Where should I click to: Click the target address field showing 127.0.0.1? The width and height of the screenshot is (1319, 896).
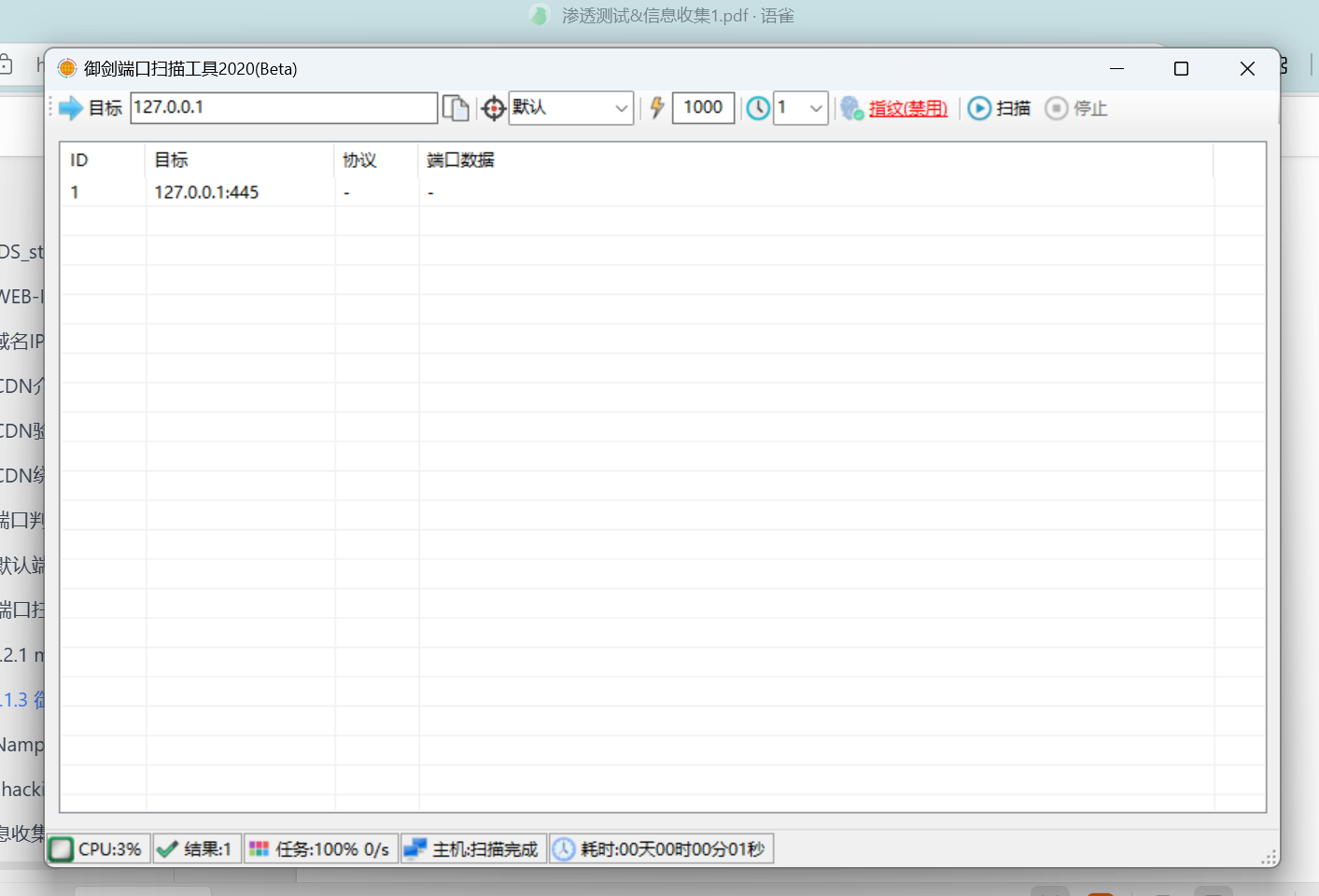[284, 107]
